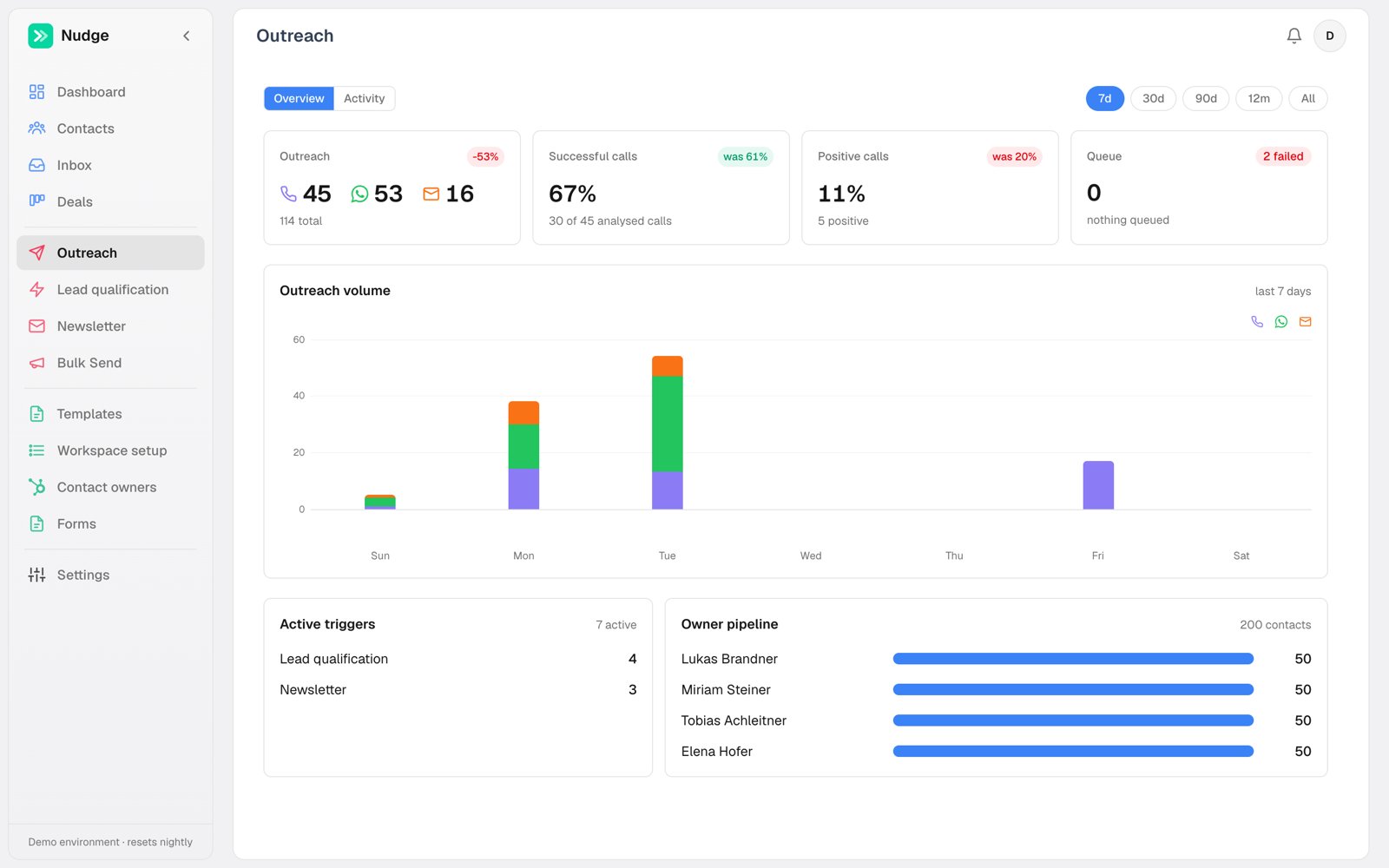1389x868 pixels.
Task: Toggle phone series in chart legend
Action: pos(1257,321)
